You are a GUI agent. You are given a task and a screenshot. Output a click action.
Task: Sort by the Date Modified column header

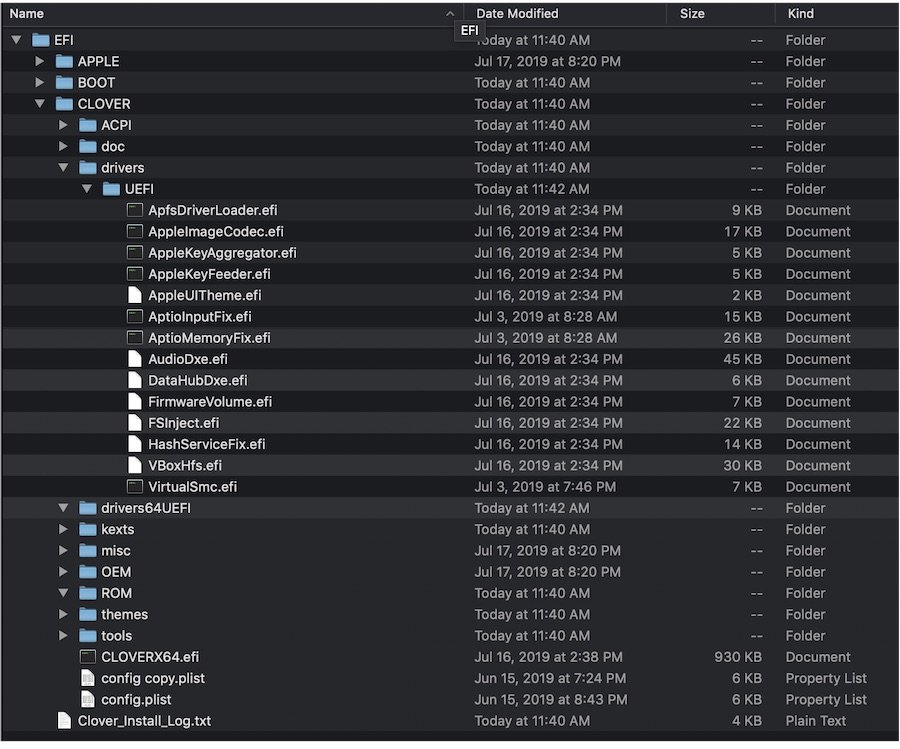(x=565, y=13)
